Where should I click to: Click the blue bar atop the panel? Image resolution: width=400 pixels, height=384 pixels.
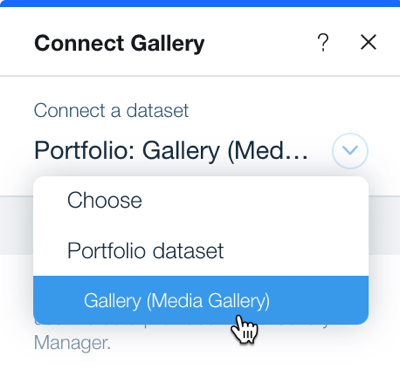coord(200,3)
